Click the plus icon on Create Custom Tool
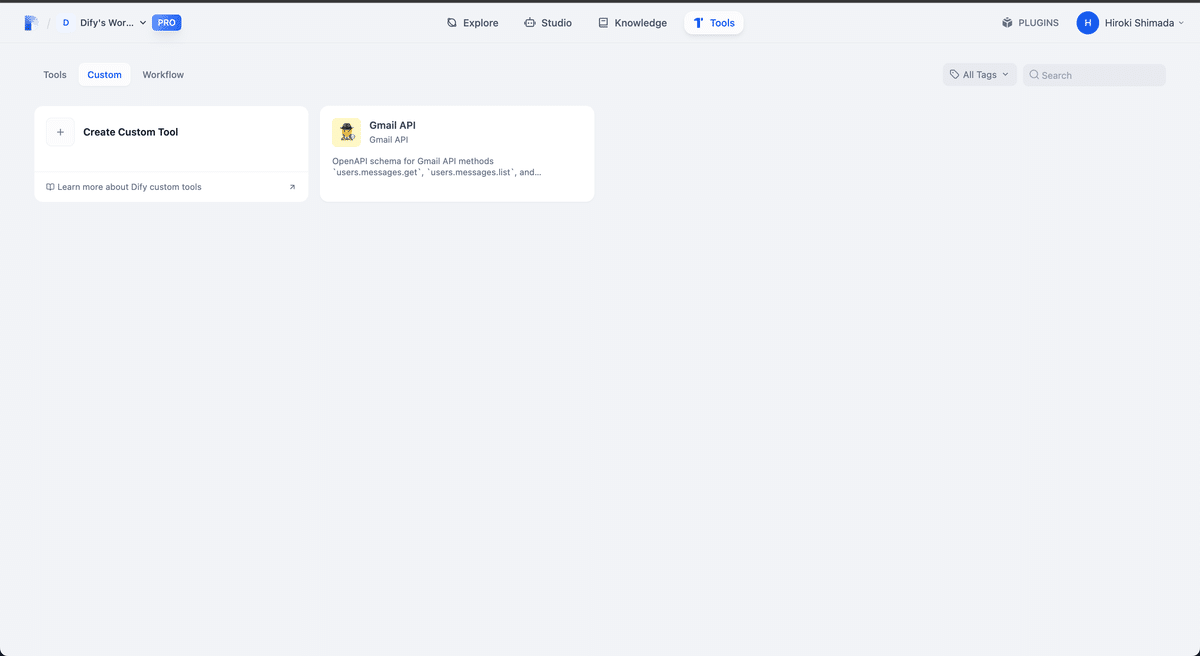This screenshot has width=1200, height=656. coord(60,131)
